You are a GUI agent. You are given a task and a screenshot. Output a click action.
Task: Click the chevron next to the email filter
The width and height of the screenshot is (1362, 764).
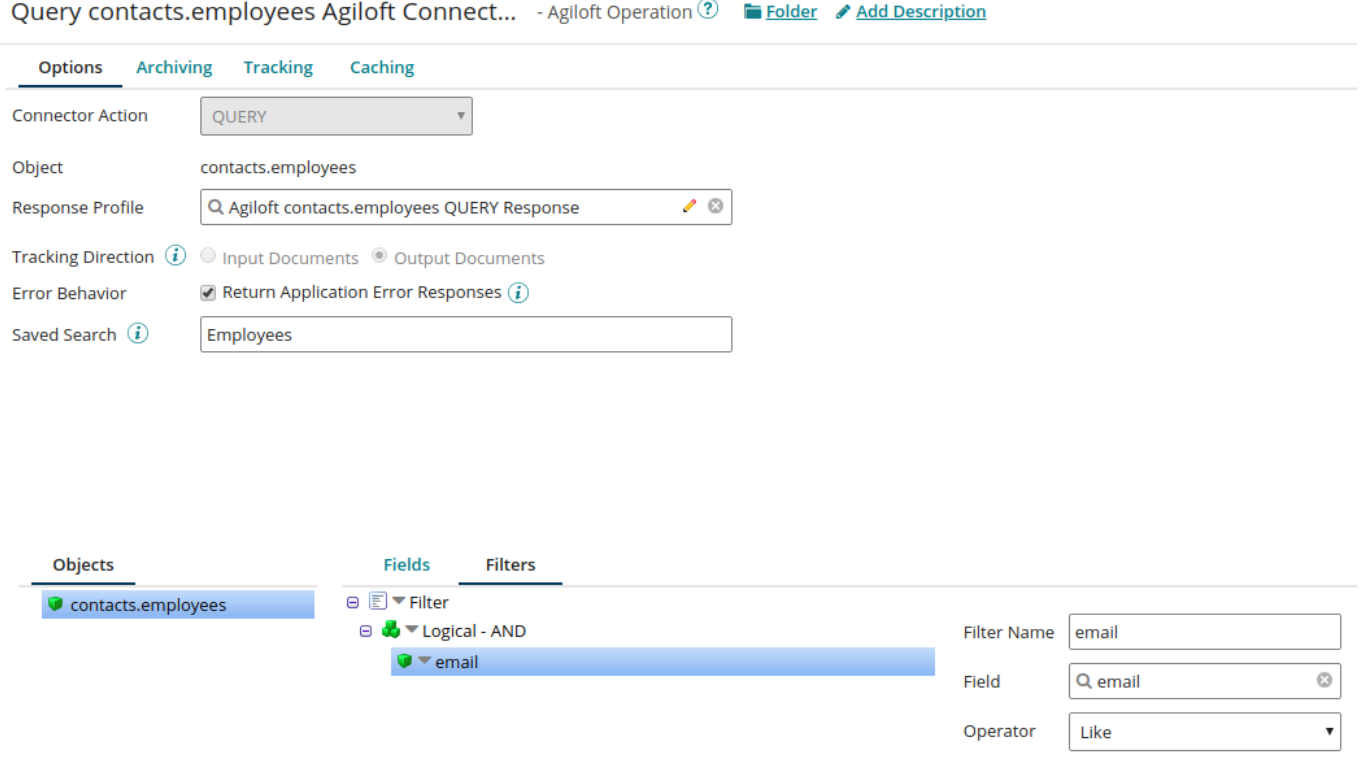coord(424,661)
